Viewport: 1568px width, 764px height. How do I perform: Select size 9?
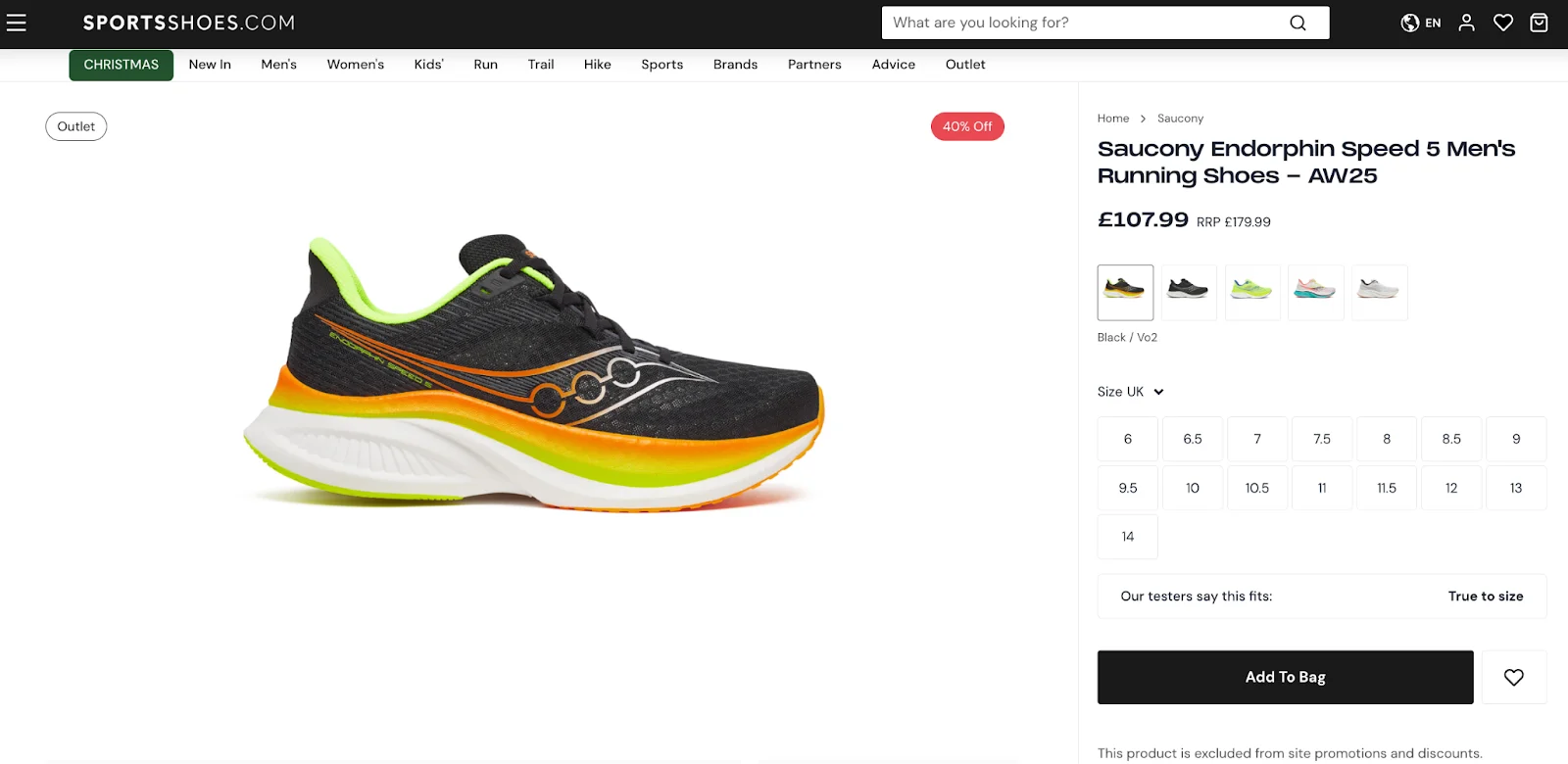click(1516, 439)
